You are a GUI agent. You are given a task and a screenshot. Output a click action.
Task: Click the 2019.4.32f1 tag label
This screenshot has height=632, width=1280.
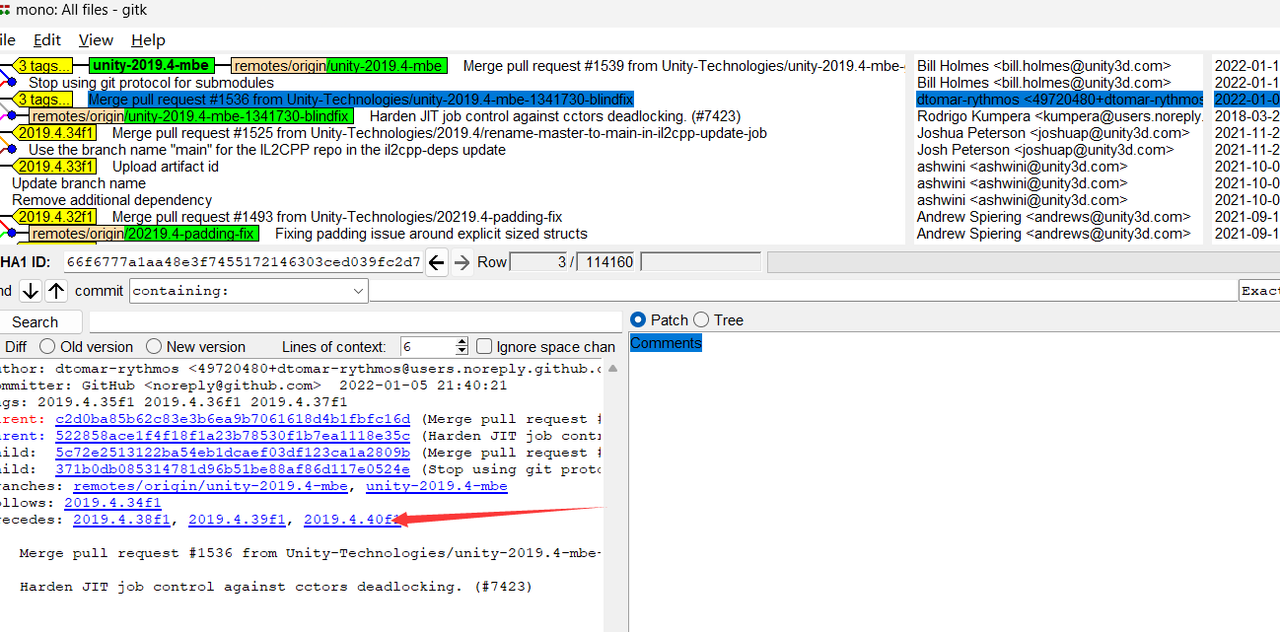click(x=56, y=217)
